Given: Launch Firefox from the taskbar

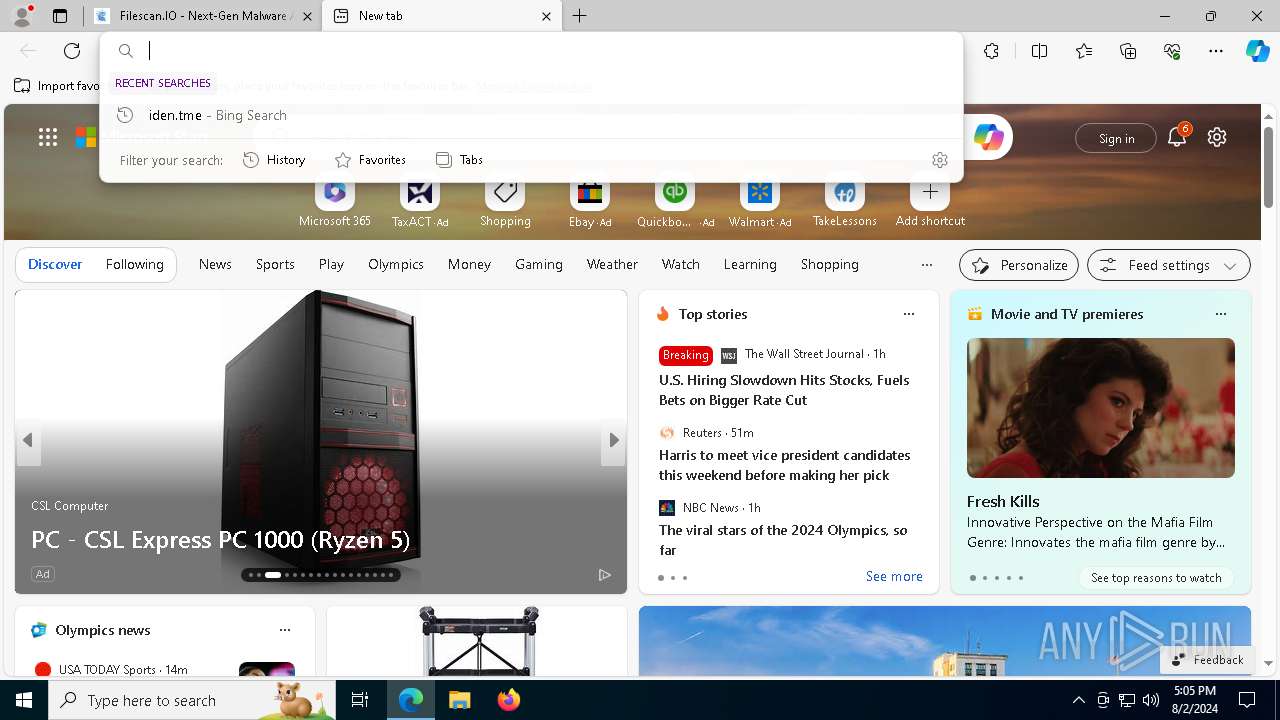Looking at the screenshot, I should coord(509,700).
